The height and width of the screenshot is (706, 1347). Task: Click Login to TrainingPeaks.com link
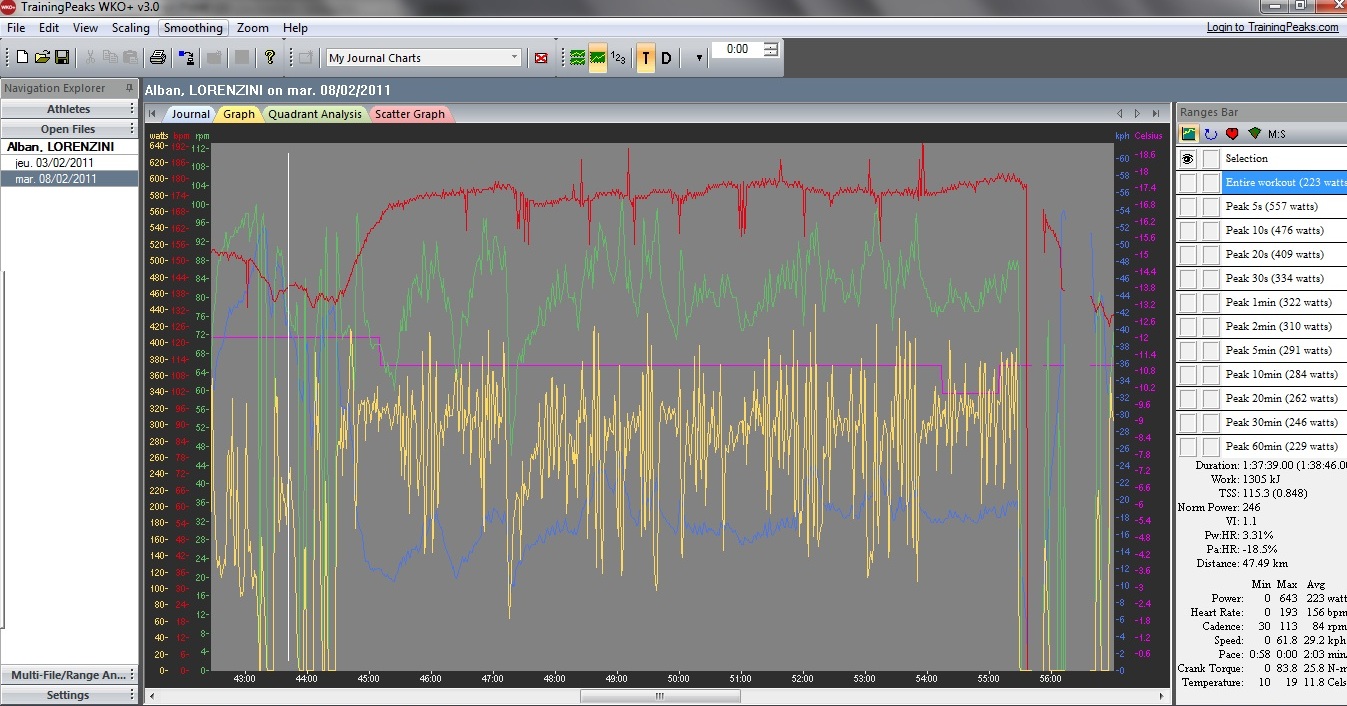coord(1272,27)
